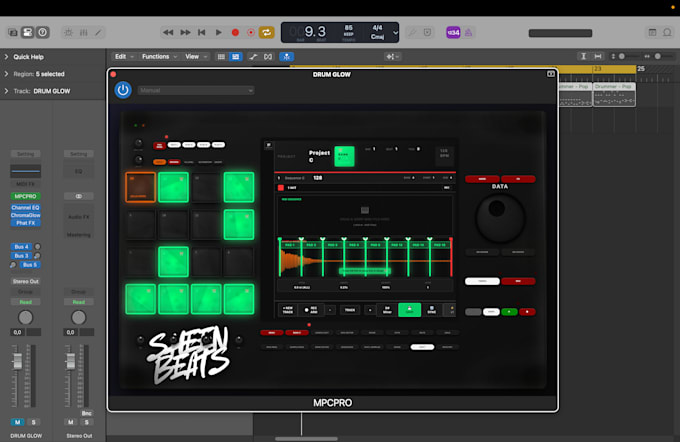Start playback with the Play button

tap(219, 33)
